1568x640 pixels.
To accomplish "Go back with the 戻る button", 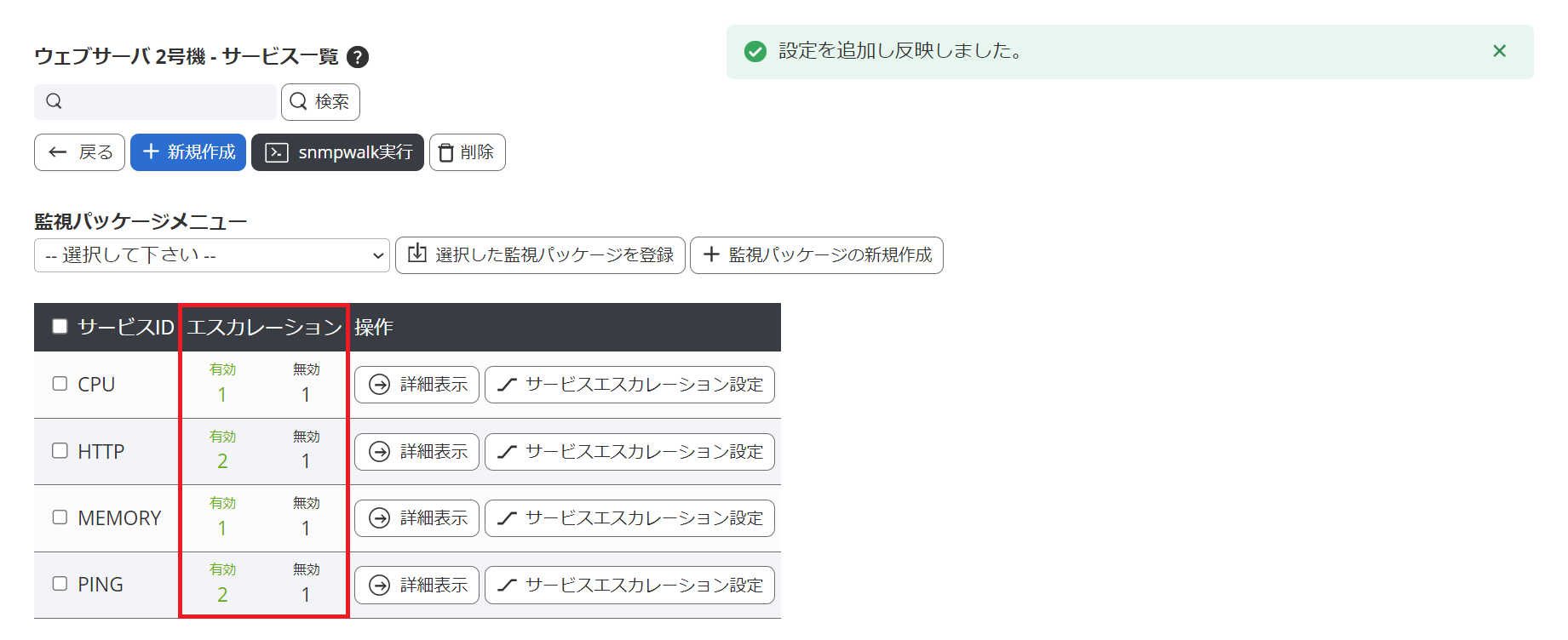I will (80, 152).
